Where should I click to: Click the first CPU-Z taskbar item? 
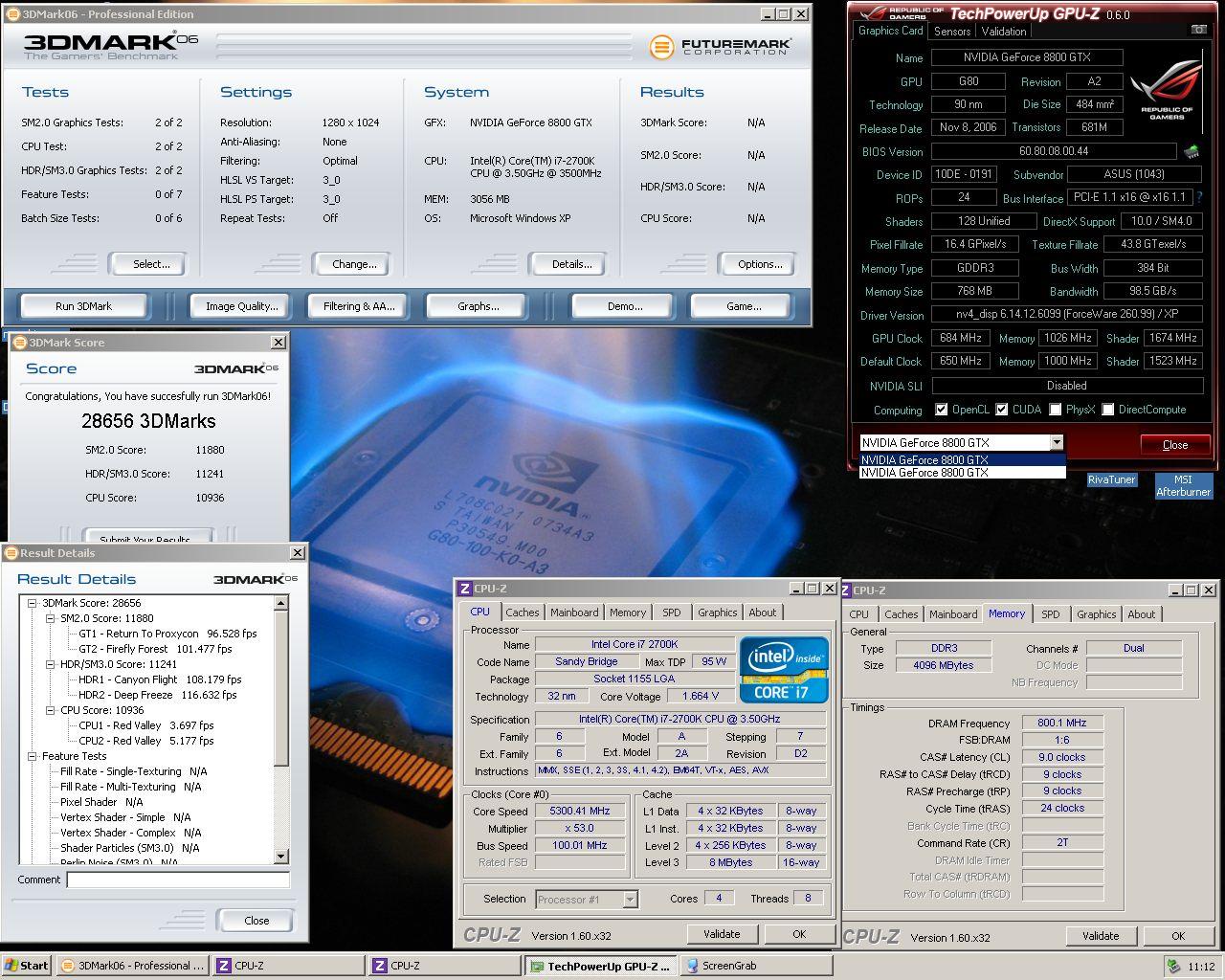pos(288,966)
